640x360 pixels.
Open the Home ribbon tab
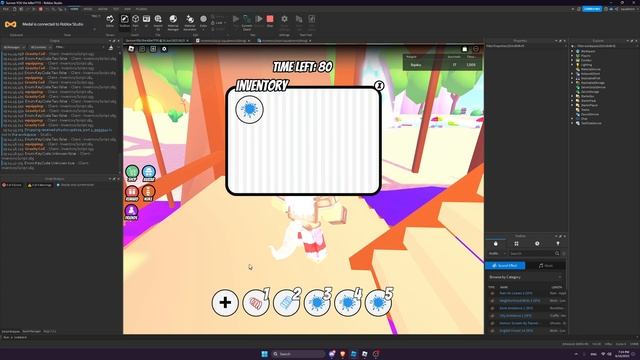point(74,9)
